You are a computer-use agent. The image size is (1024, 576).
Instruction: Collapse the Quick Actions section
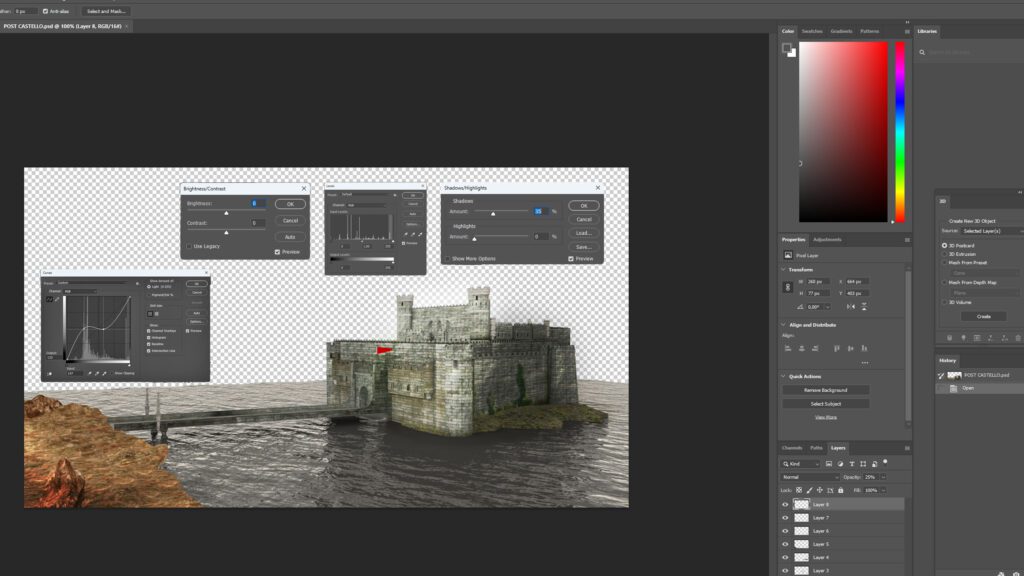784,376
